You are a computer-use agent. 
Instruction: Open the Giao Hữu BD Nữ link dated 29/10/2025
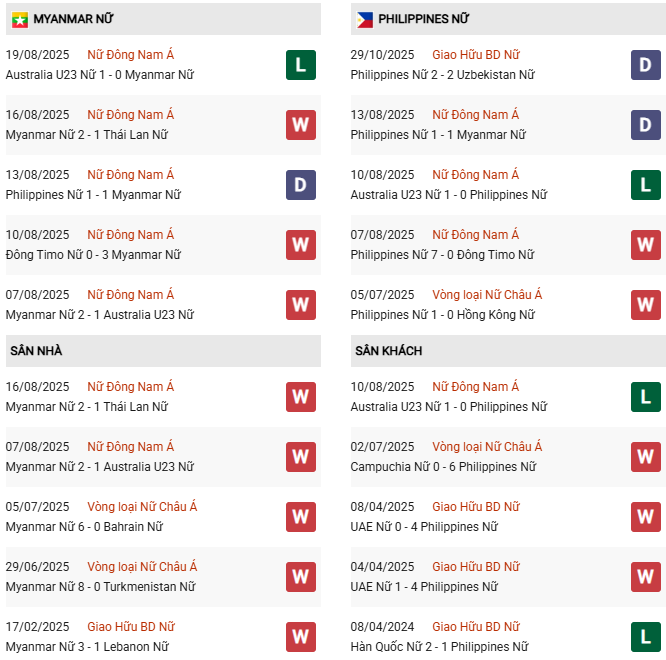click(x=476, y=55)
